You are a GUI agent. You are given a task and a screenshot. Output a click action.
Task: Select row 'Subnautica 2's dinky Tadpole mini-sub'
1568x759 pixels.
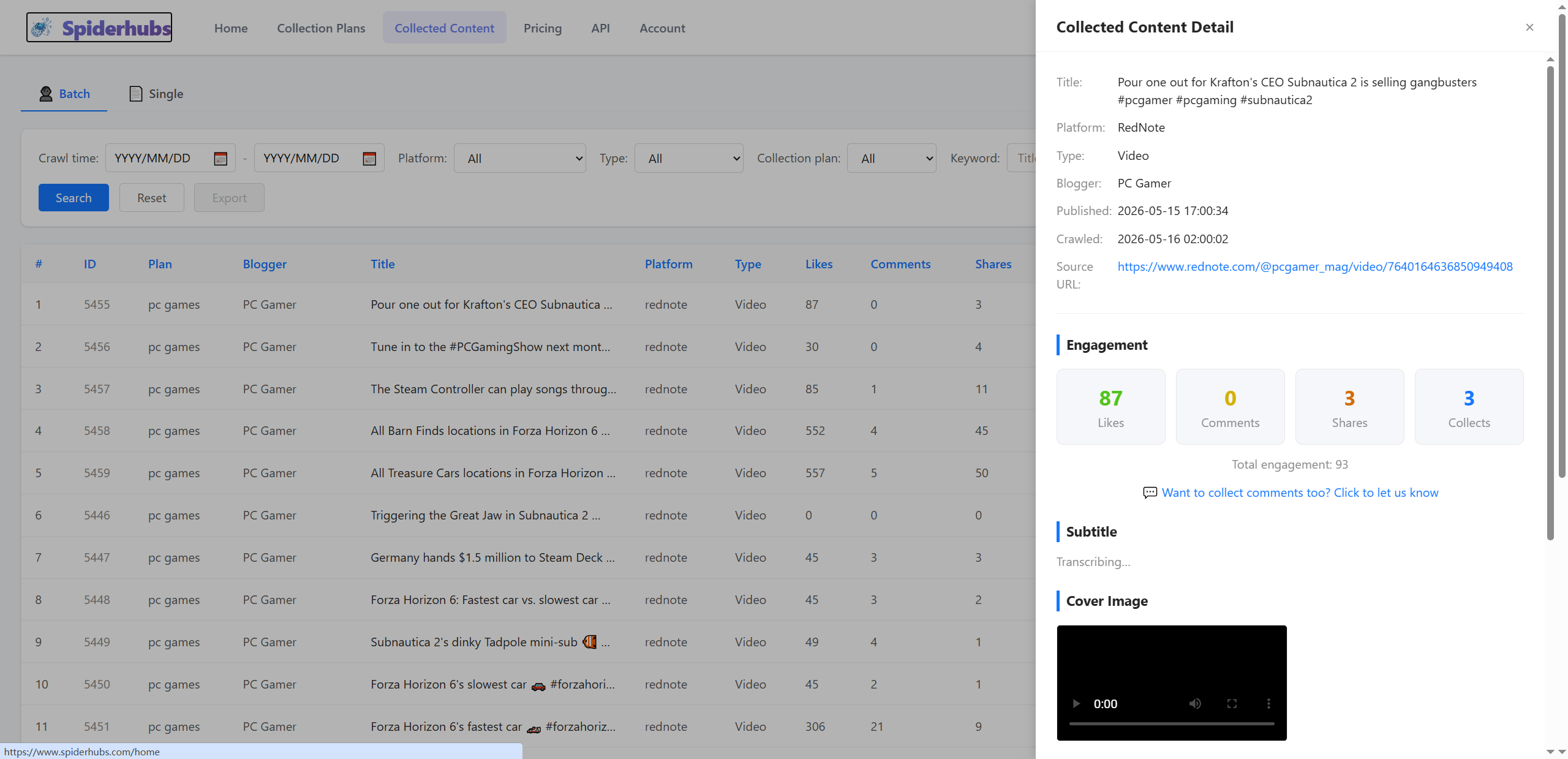coord(529,642)
